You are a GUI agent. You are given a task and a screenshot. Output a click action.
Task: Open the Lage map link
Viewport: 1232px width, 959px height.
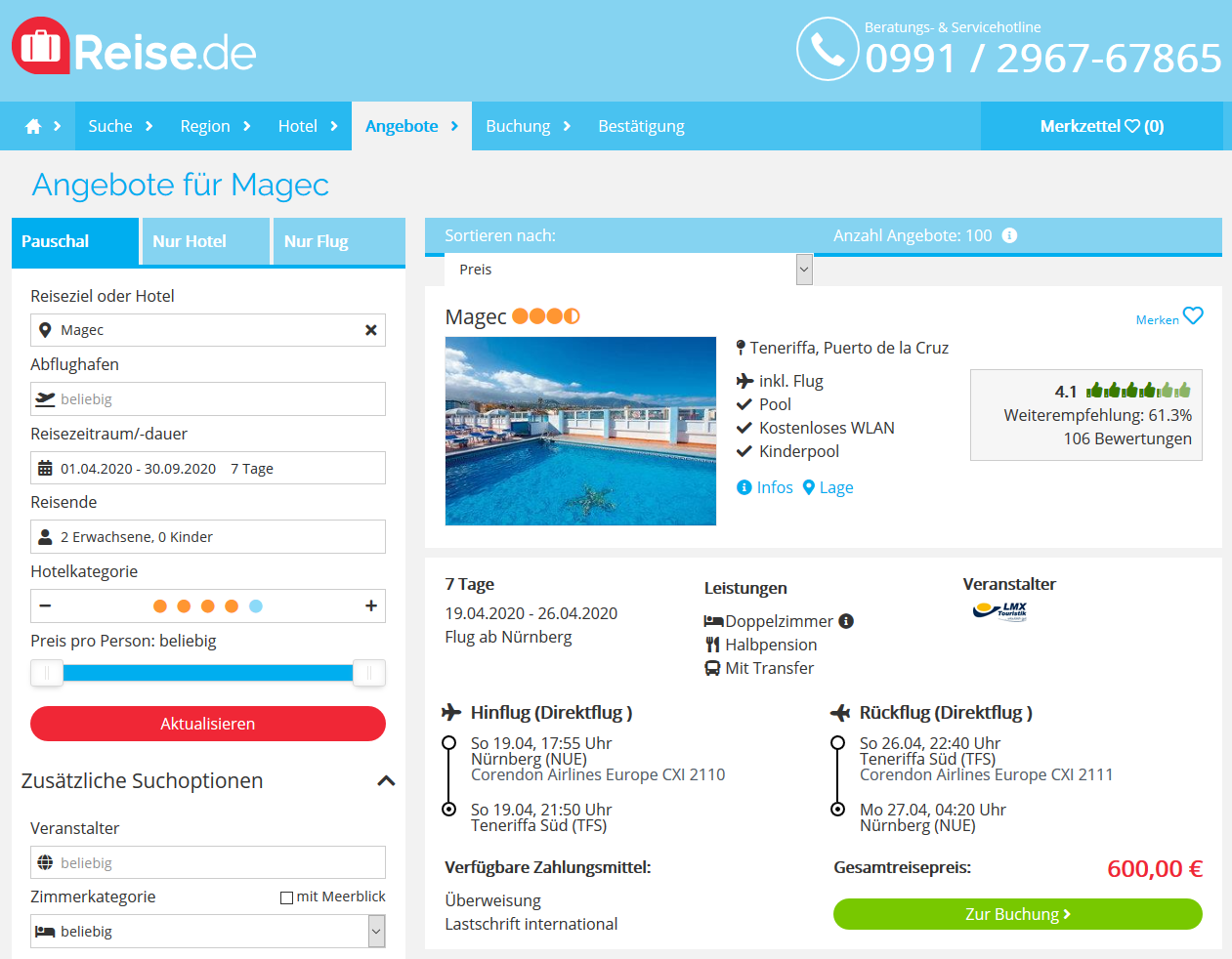click(x=828, y=487)
